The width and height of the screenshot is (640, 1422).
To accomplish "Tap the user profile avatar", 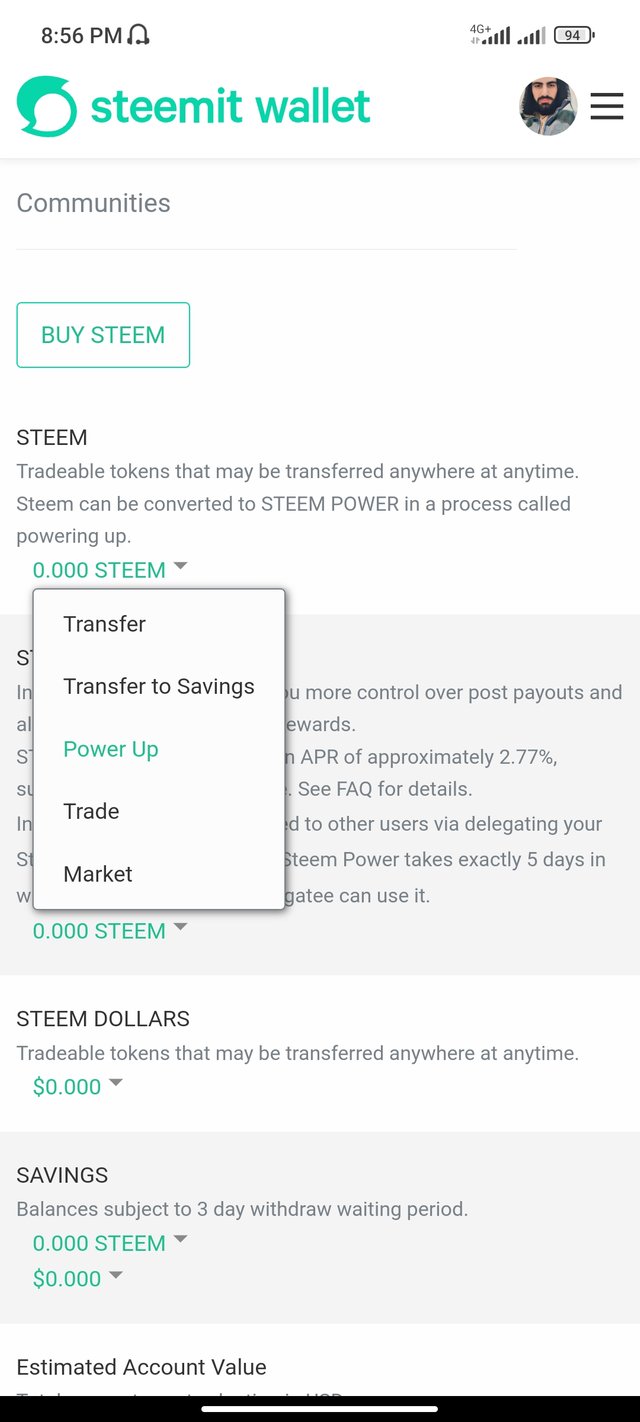I will (x=548, y=106).
